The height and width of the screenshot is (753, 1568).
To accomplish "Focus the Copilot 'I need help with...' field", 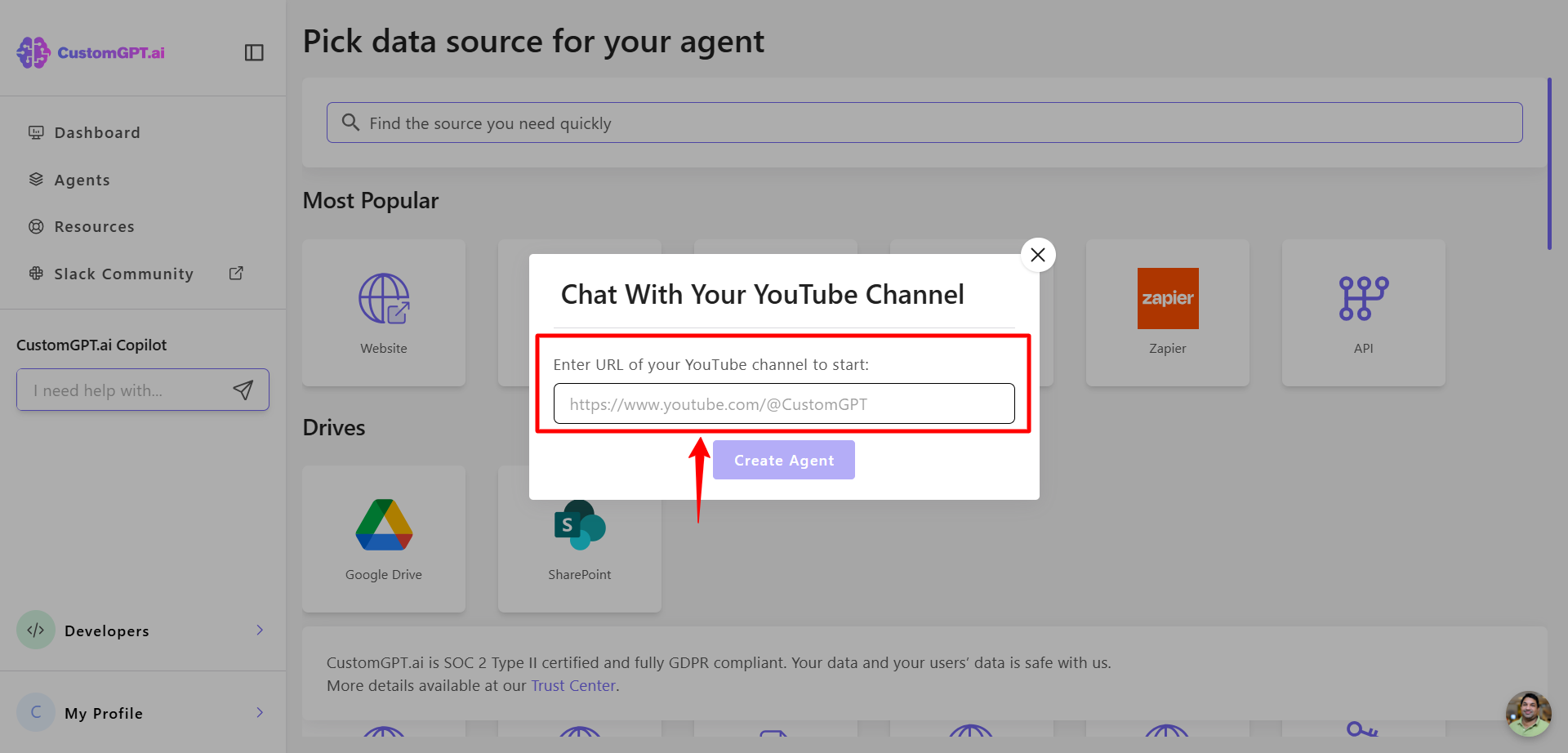I will pyautogui.click(x=127, y=390).
